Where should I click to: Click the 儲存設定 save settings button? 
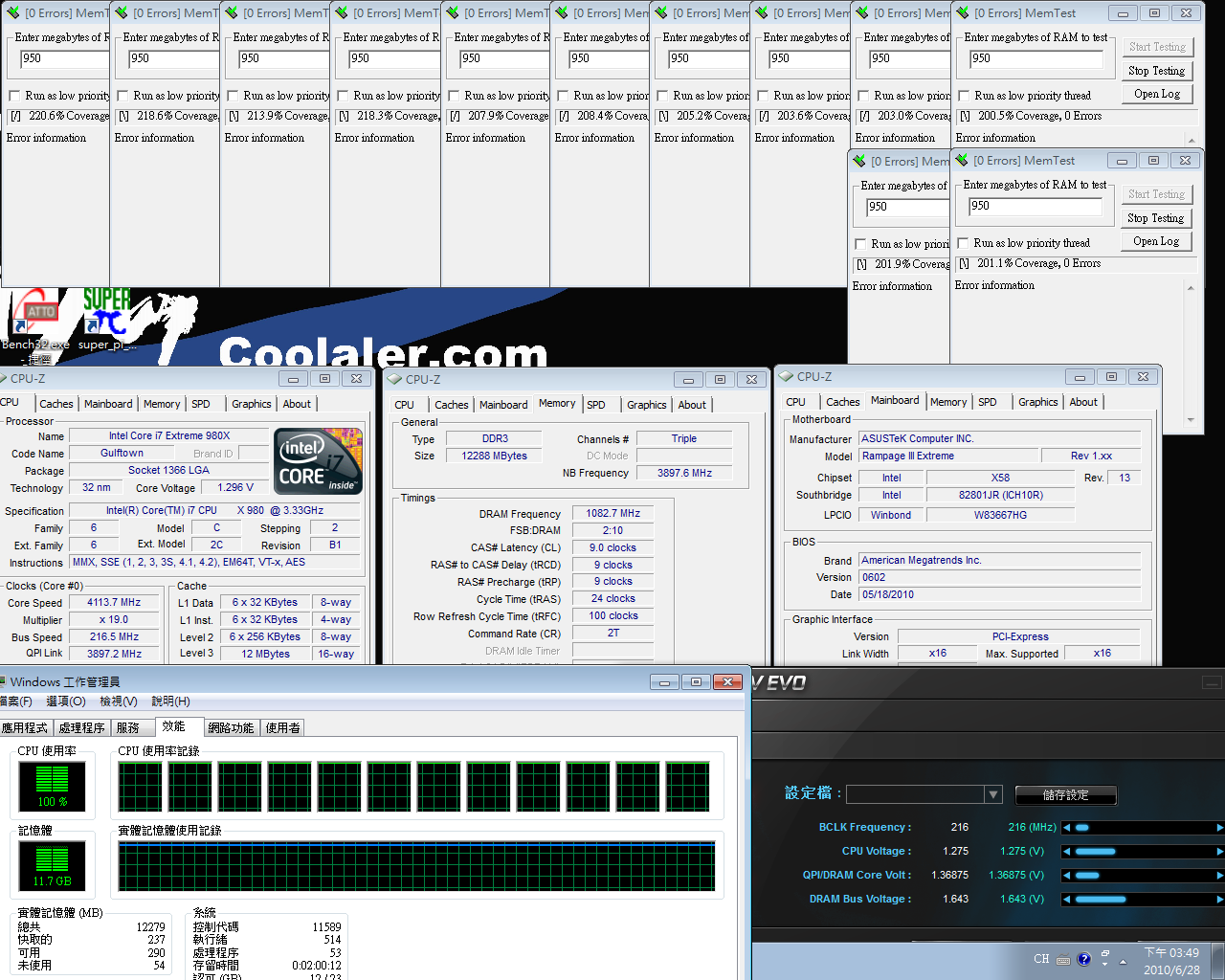click(1065, 795)
